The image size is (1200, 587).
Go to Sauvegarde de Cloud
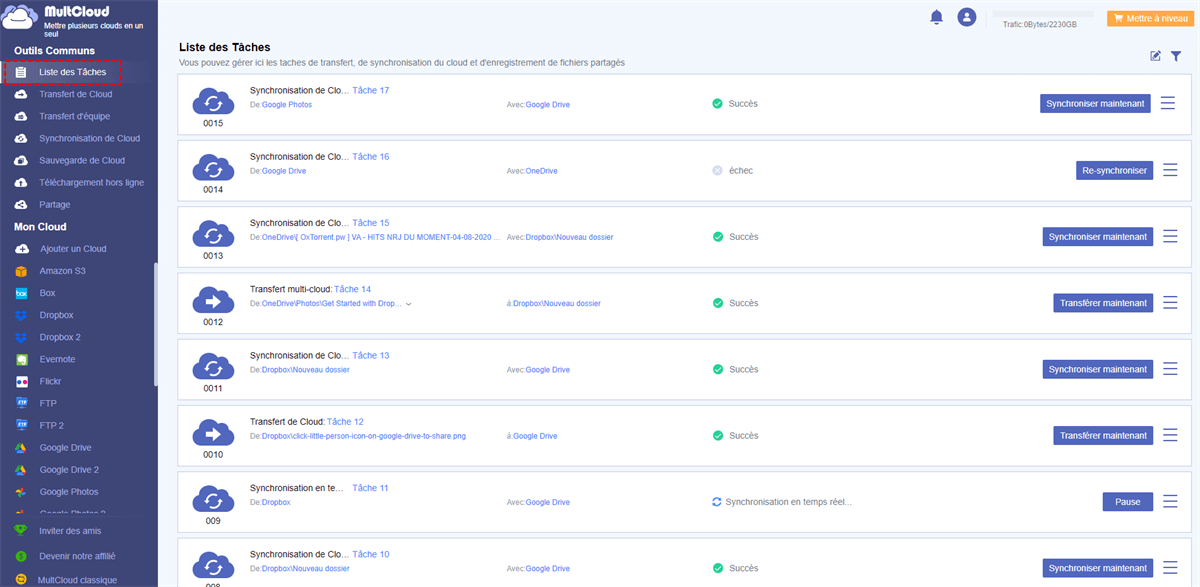pyautogui.click(x=81, y=160)
